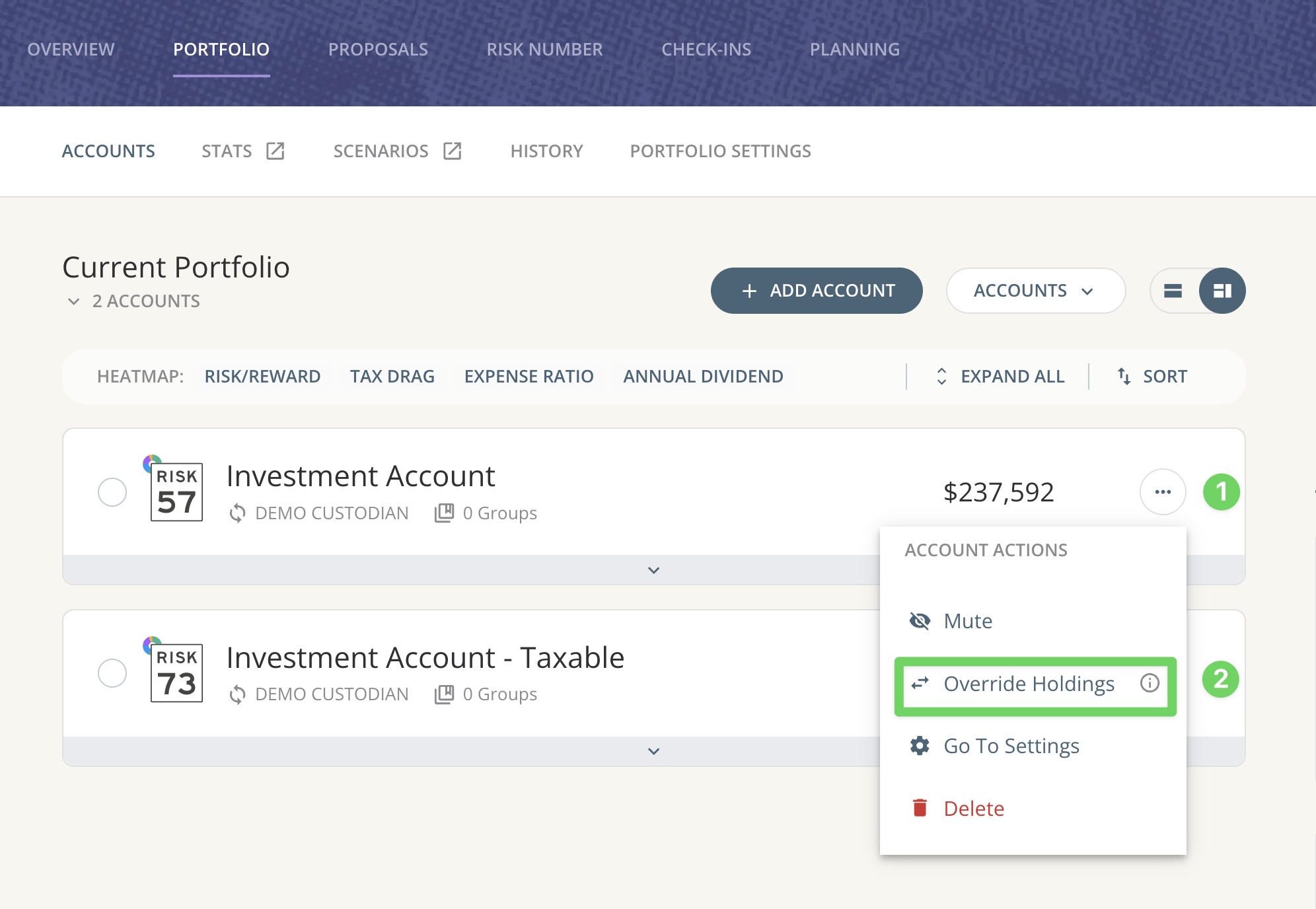Click groups icon on Investment Account
The height and width of the screenshot is (909, 1316).
[x=444, y=513]
